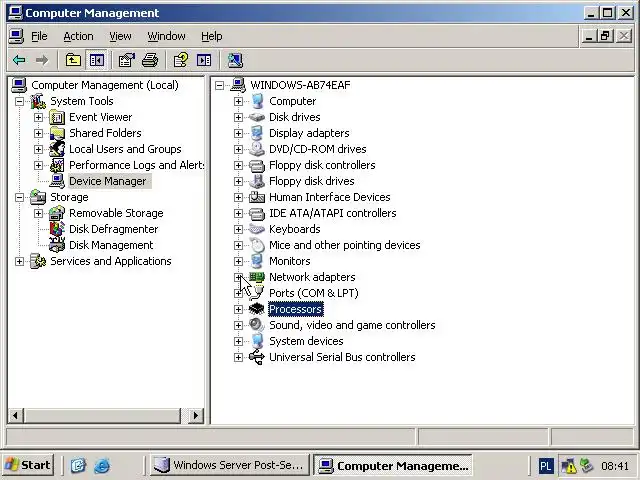Expand the Computer device category
Image resolution: width=640 pixels, height=480 pixels.
[238, 101]
